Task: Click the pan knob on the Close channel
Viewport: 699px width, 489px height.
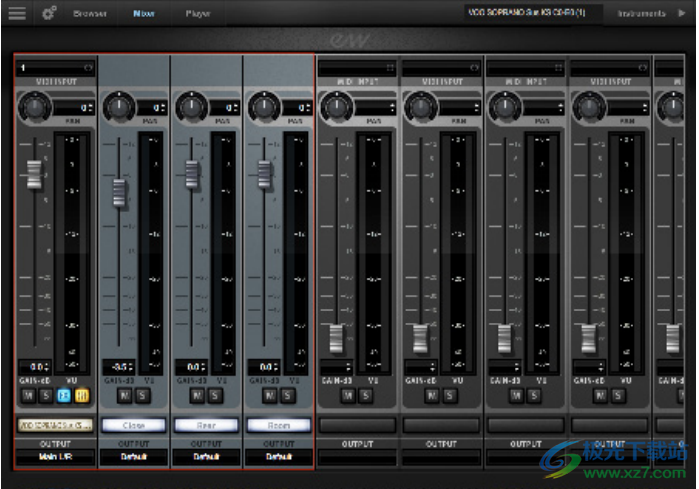Action: coord(119,107)
